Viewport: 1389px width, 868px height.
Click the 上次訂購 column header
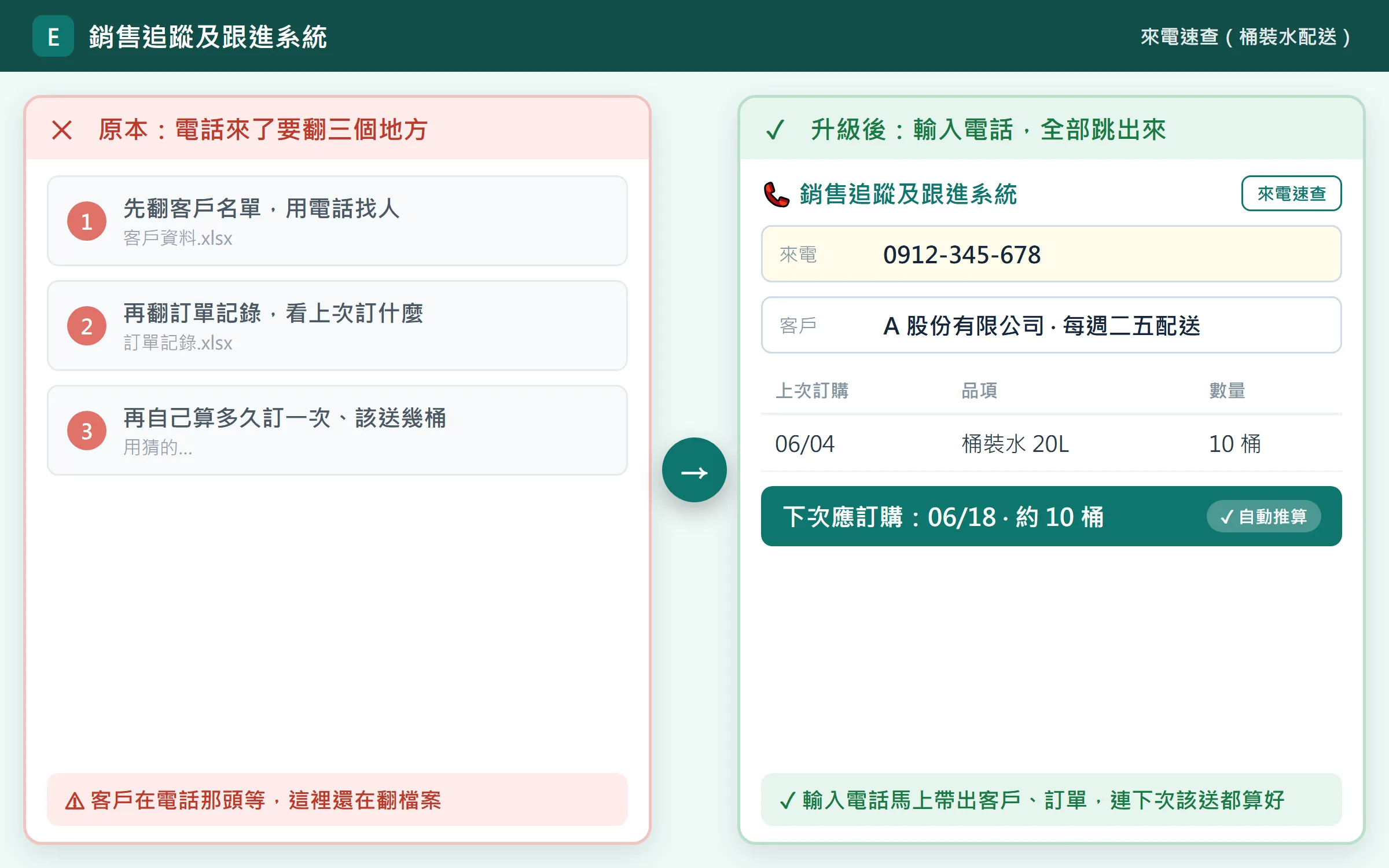[x=811, y=391]
